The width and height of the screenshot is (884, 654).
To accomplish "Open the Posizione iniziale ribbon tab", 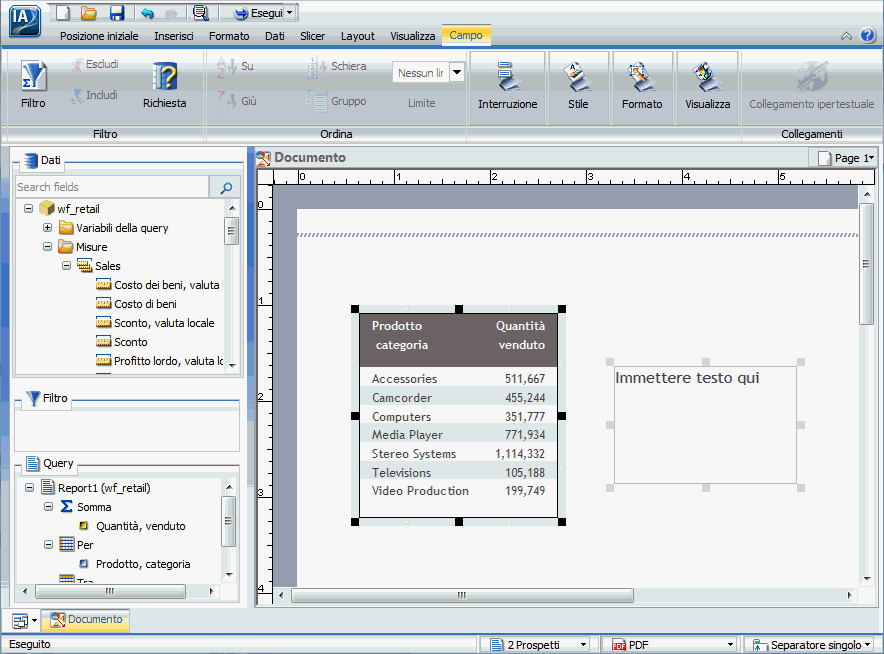I will click(x=99, y=36).
